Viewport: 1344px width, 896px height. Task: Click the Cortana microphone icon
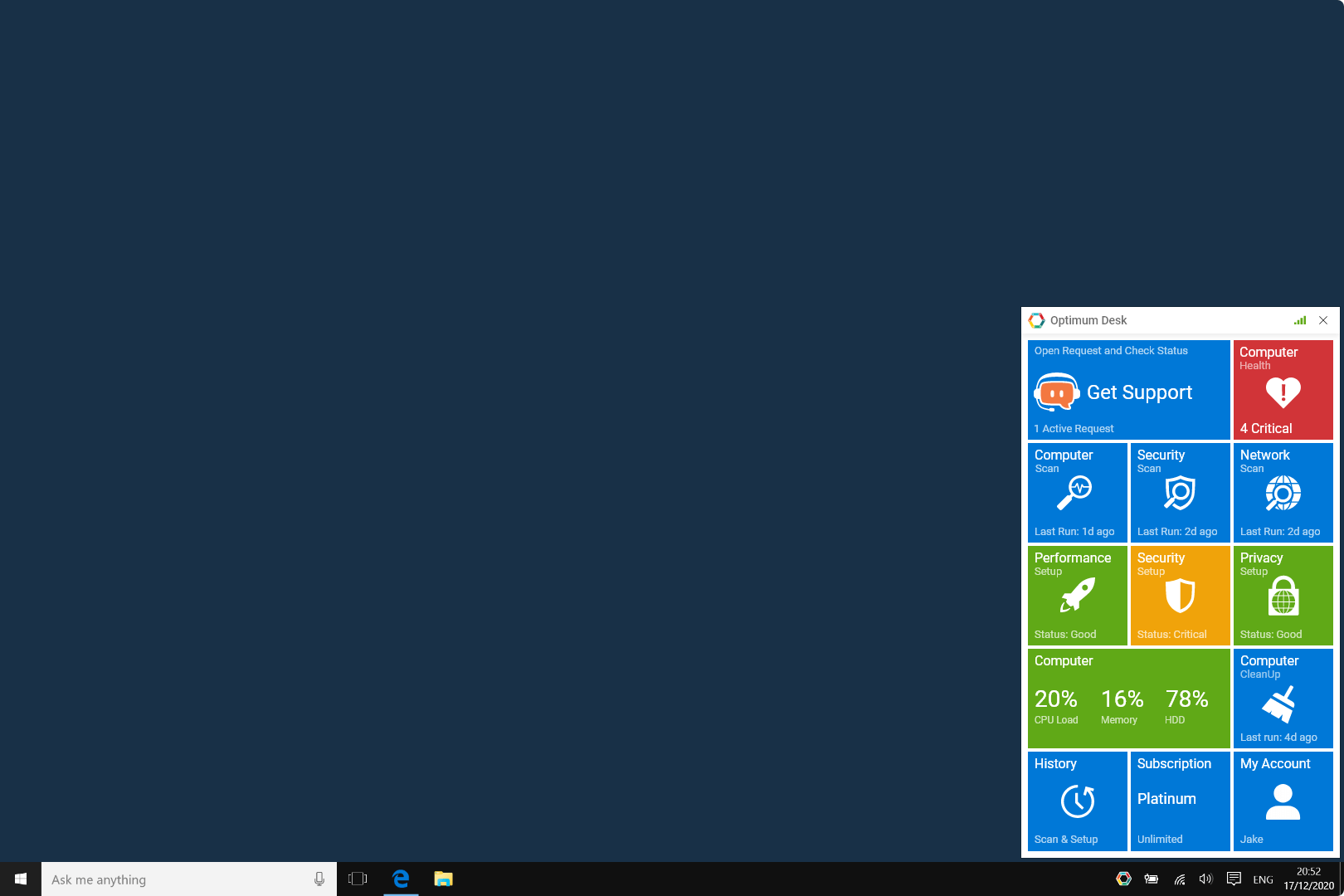click(319, 879)
